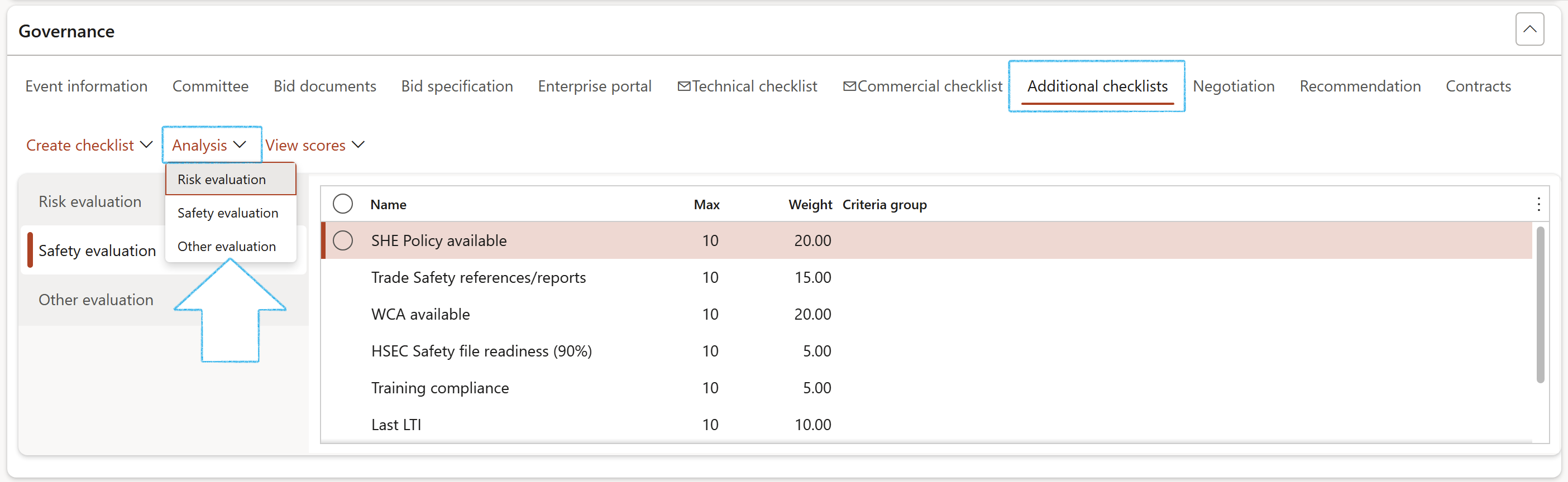The image size is (1568, 482).
Task: Select Other evaluation in left panel
Action: [96, 300]
